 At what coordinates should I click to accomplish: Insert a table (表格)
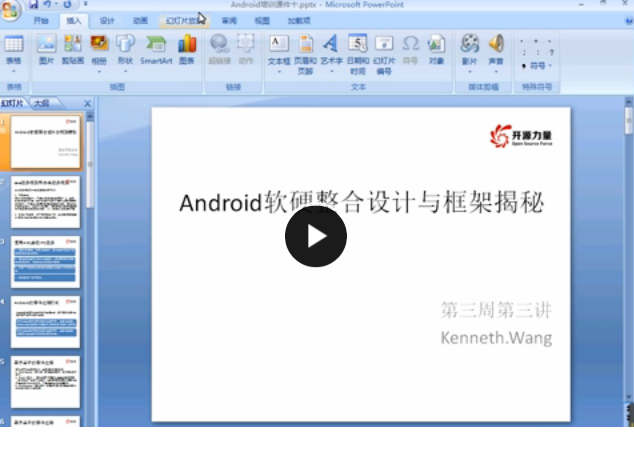tap(14, 49)
